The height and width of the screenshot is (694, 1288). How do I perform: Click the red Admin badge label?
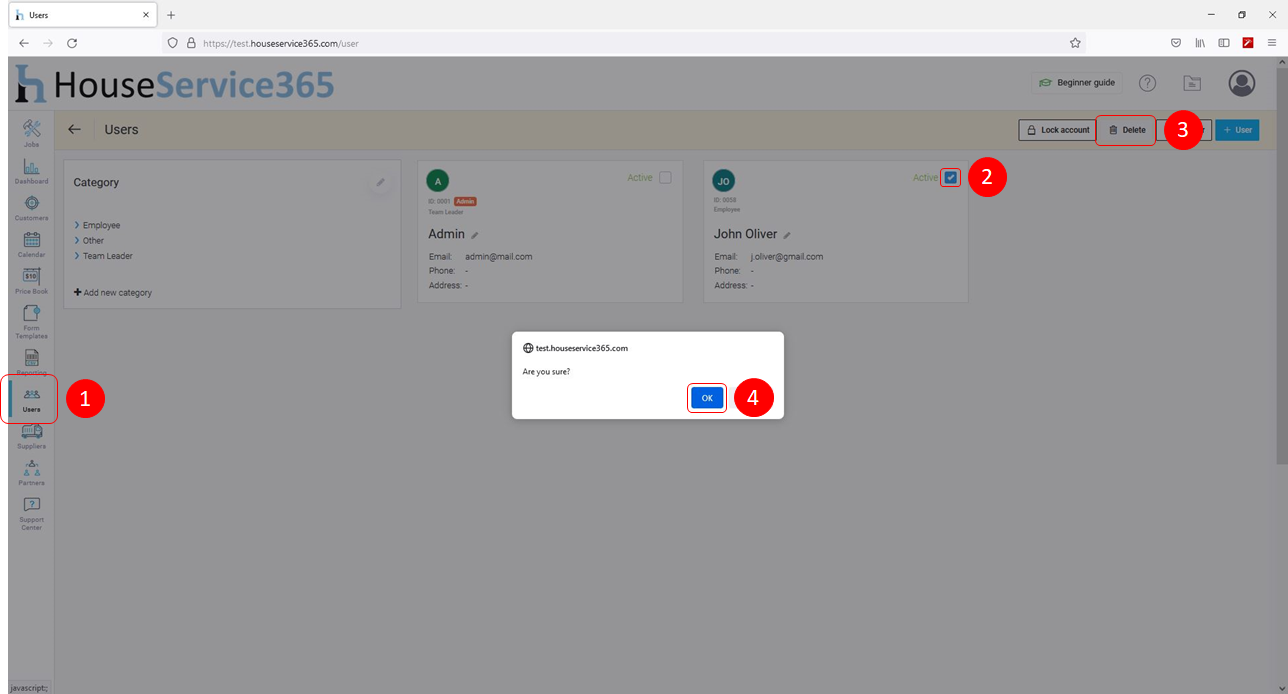coord(465,201)
